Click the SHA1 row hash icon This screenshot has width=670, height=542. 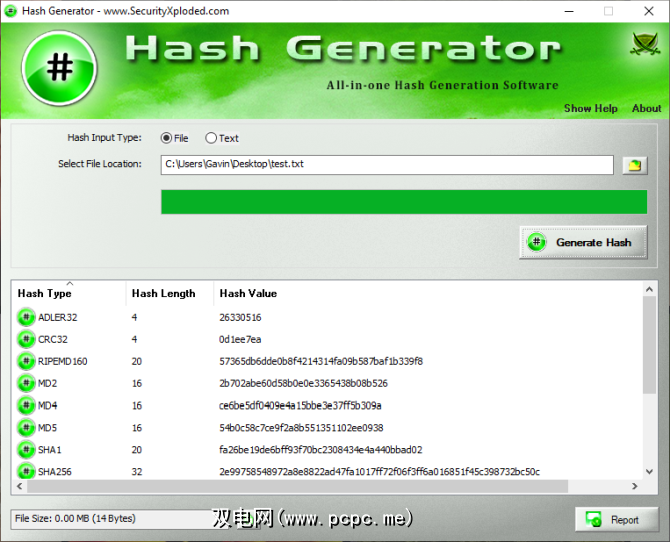click(26, 450)
